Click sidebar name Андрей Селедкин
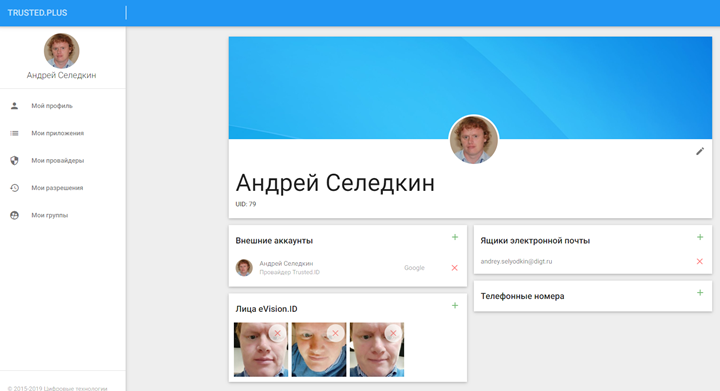This screenshot has width=720, height=391. point(62,75)
